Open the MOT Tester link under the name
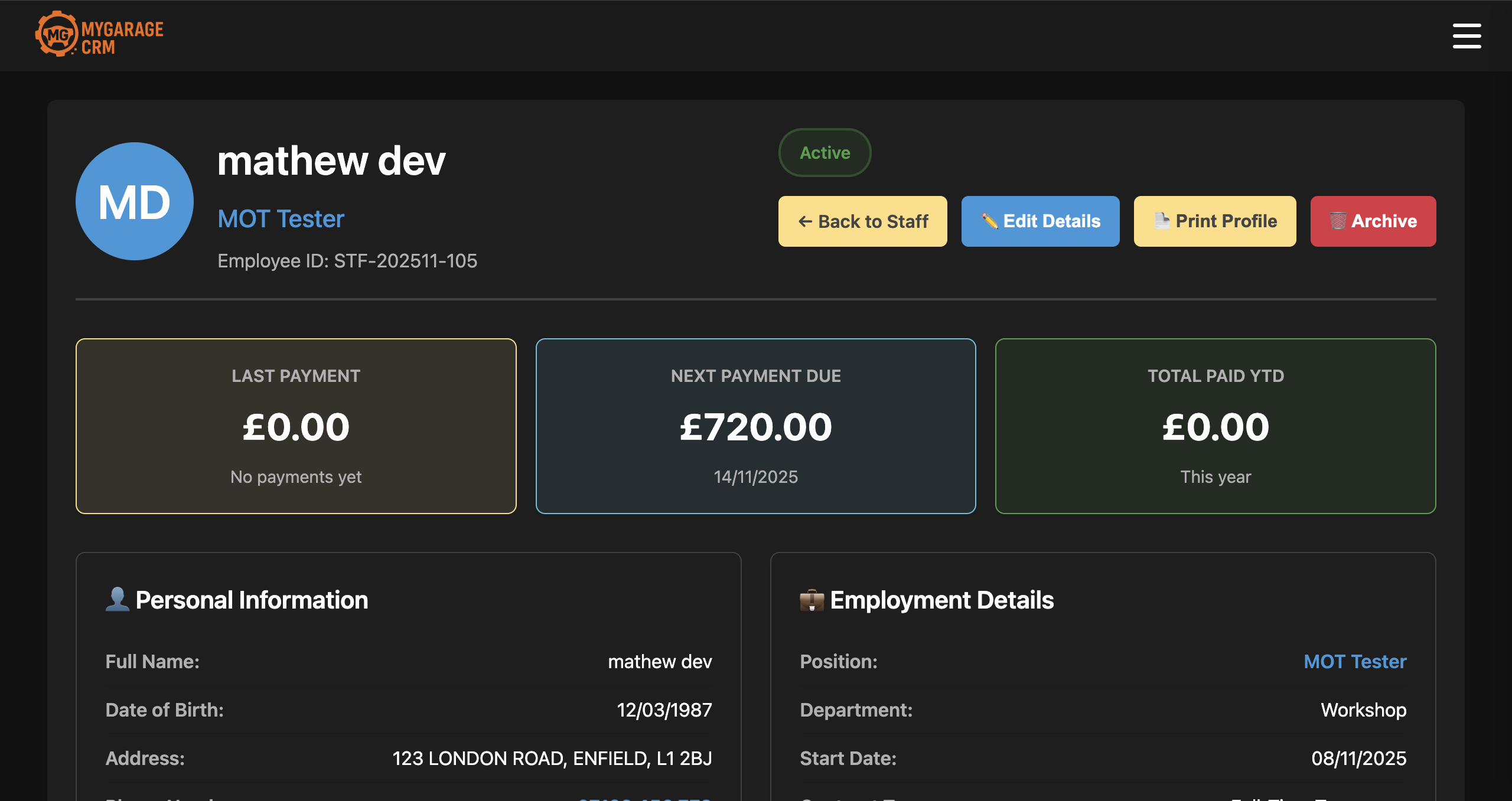This screenshot has height=801, width=1512. pyautogui.click(x=281, y=219)
